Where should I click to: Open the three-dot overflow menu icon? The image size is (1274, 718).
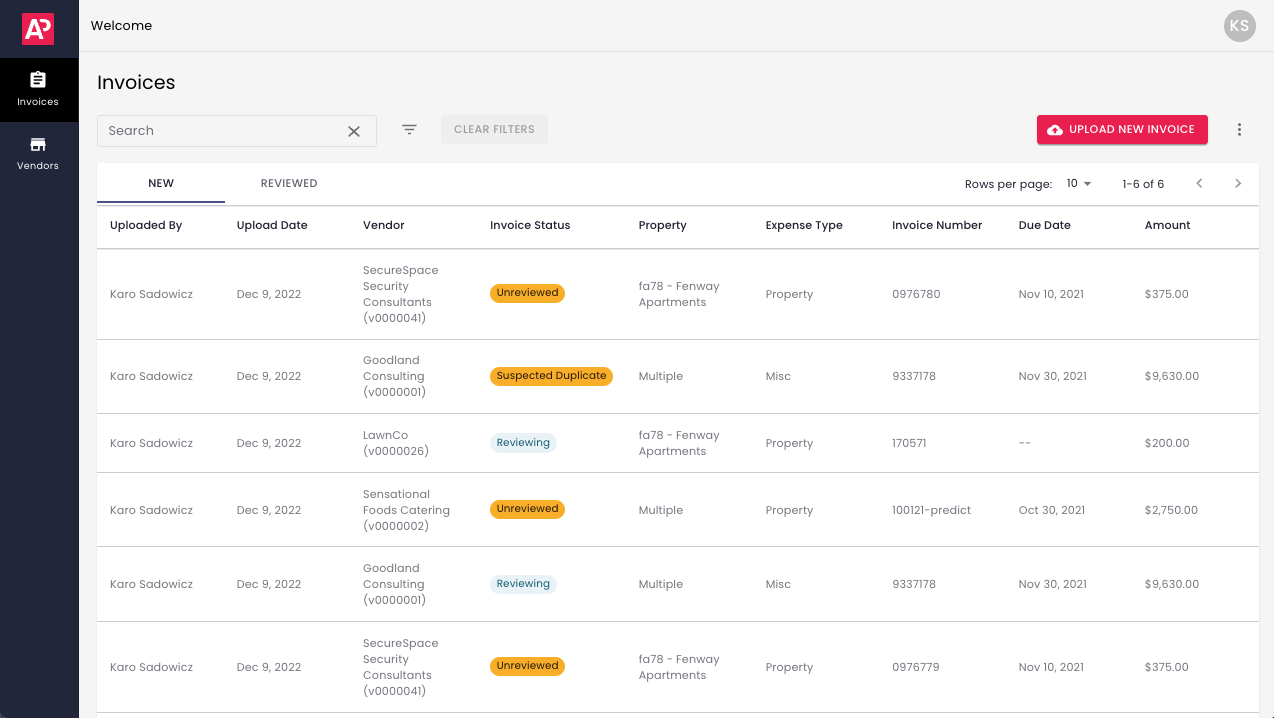[1239, 129]
